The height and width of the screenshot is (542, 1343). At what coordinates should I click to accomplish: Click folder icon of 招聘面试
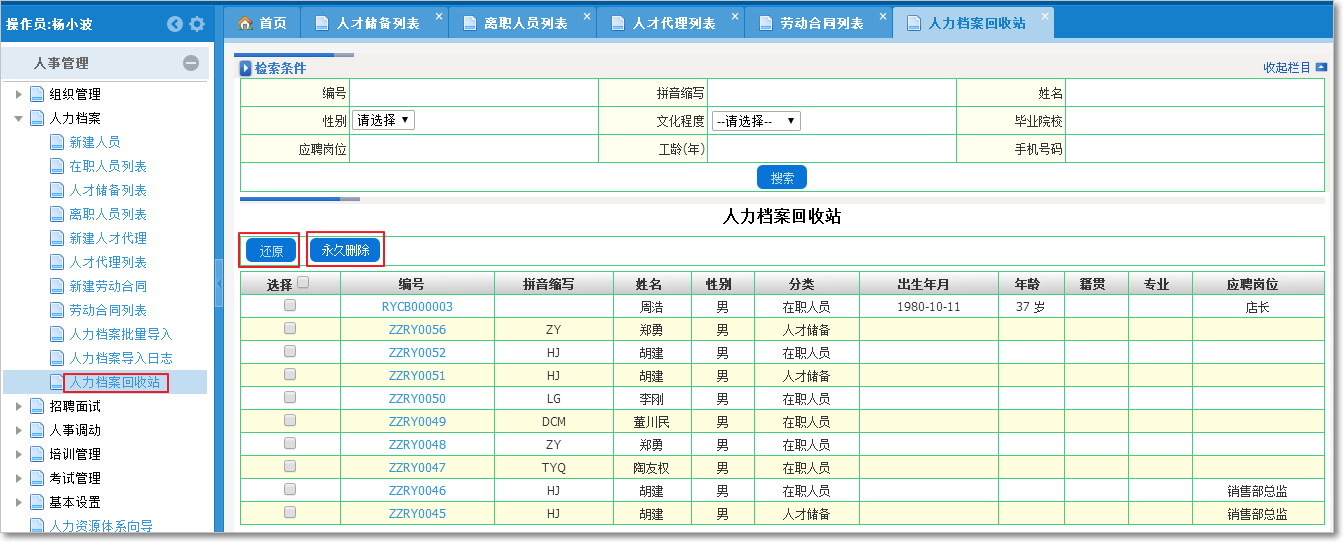pyautogui.click(x=37, y=406)
